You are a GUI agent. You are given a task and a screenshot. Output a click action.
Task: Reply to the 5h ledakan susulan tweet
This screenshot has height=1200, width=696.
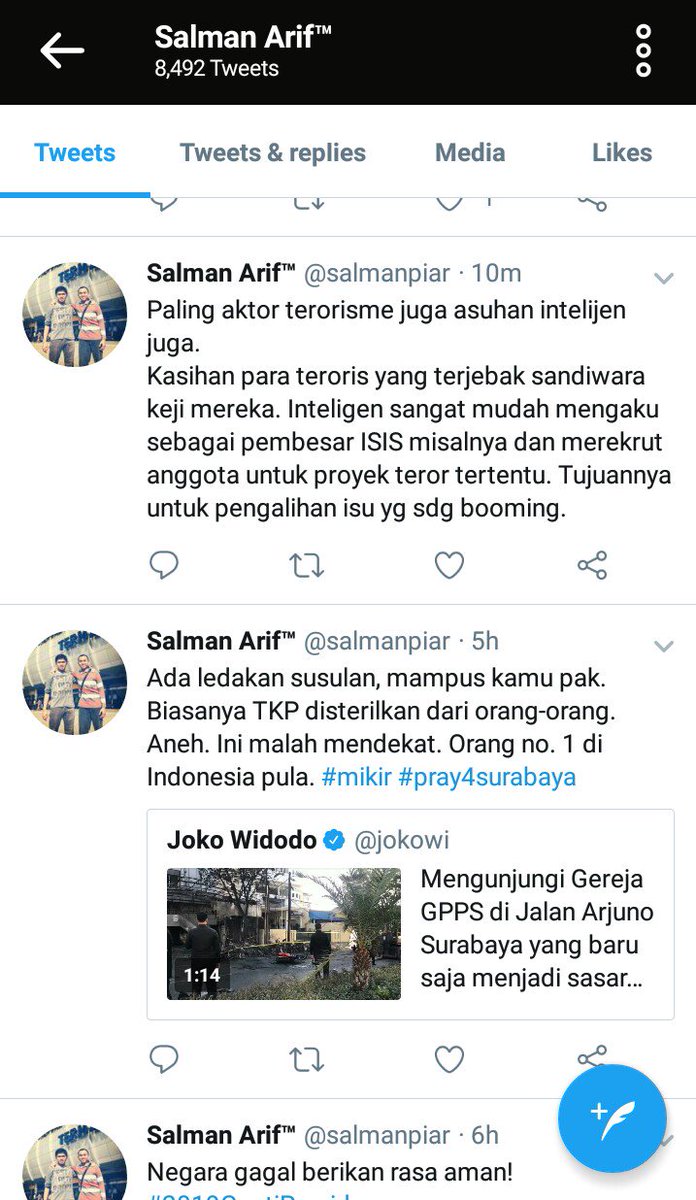tap(164, 1059)
